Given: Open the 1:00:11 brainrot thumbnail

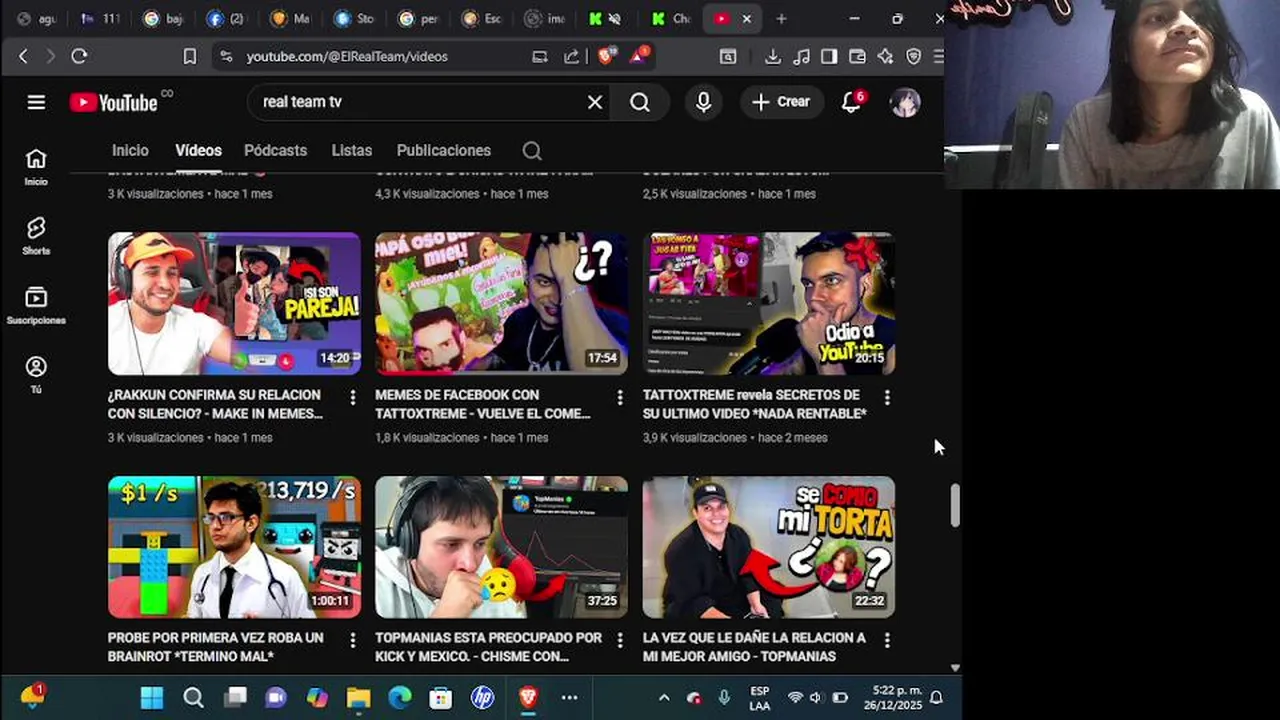Looking at the screenshot, I should 234,547.
